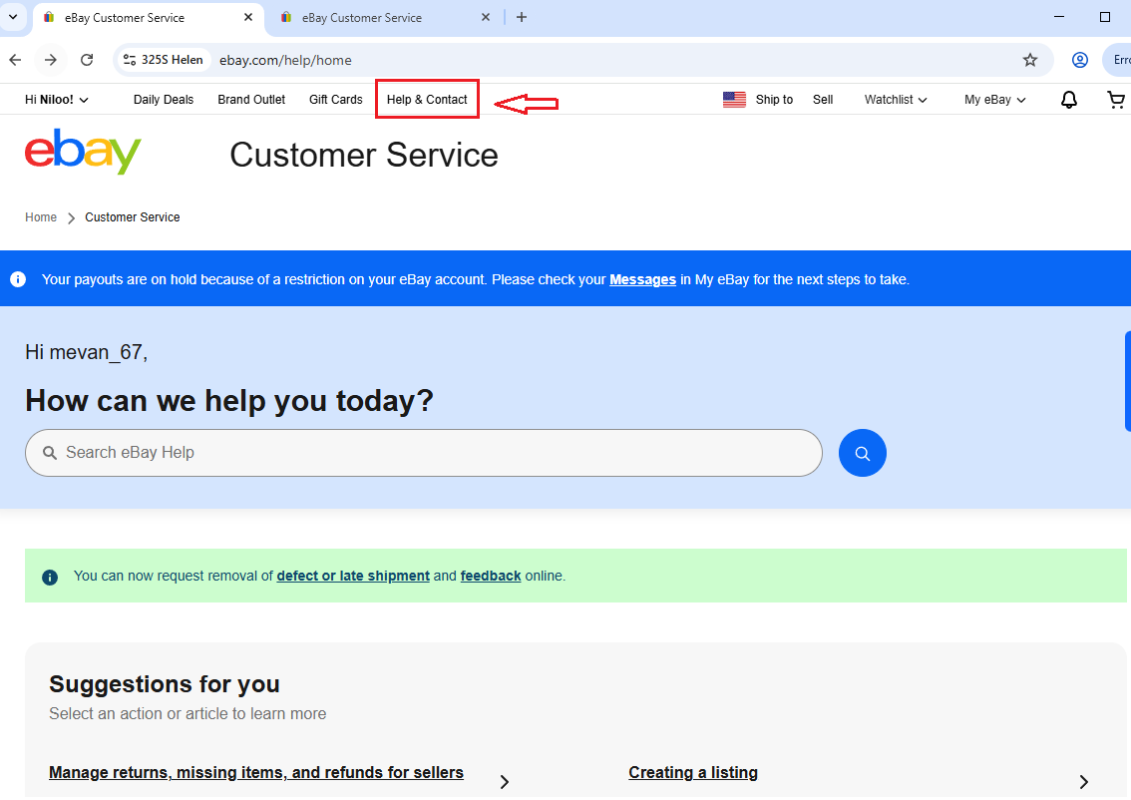1131x800 pixels.
Task: Click the Suggestions for you heading
Action: tap(164, 684)
